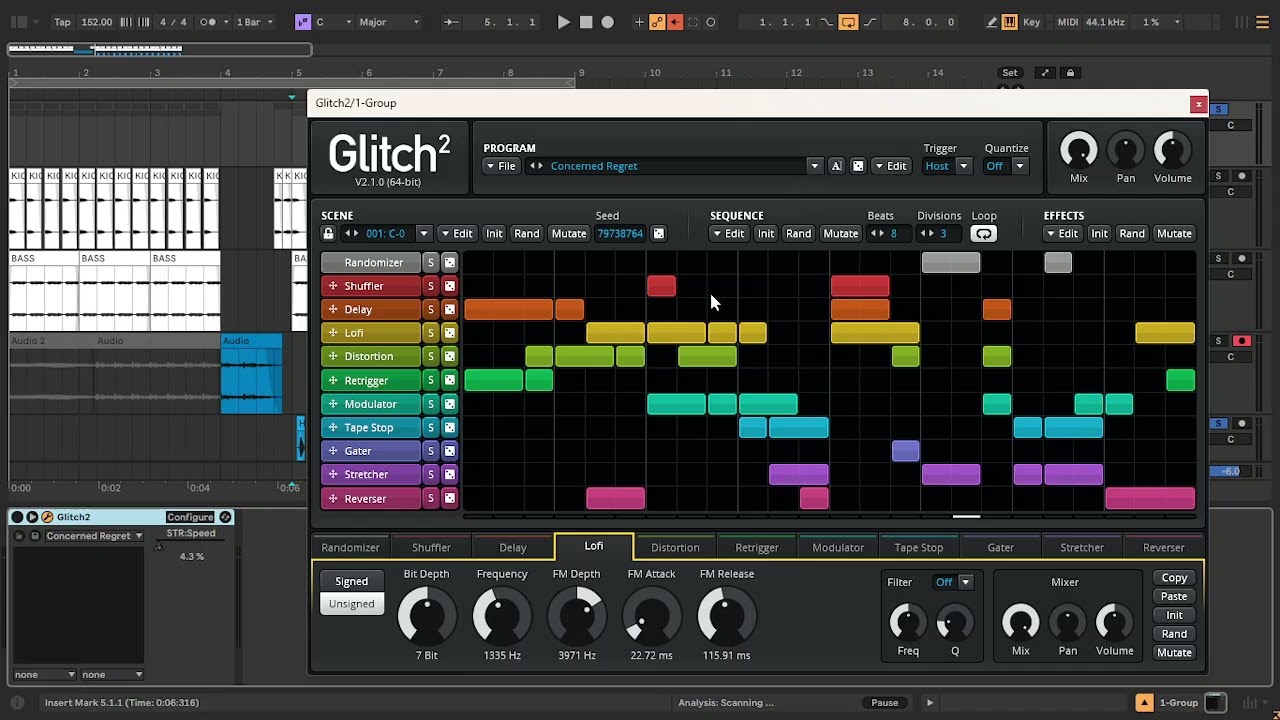Open the Scene Edit menu

coord(456,234)
